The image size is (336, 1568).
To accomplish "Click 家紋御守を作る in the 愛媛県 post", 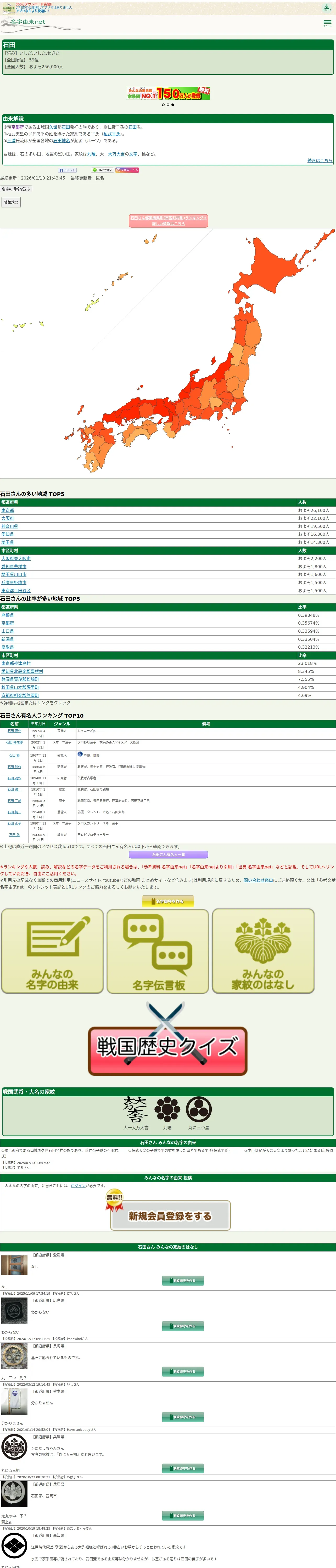I will coord(183,1281).
